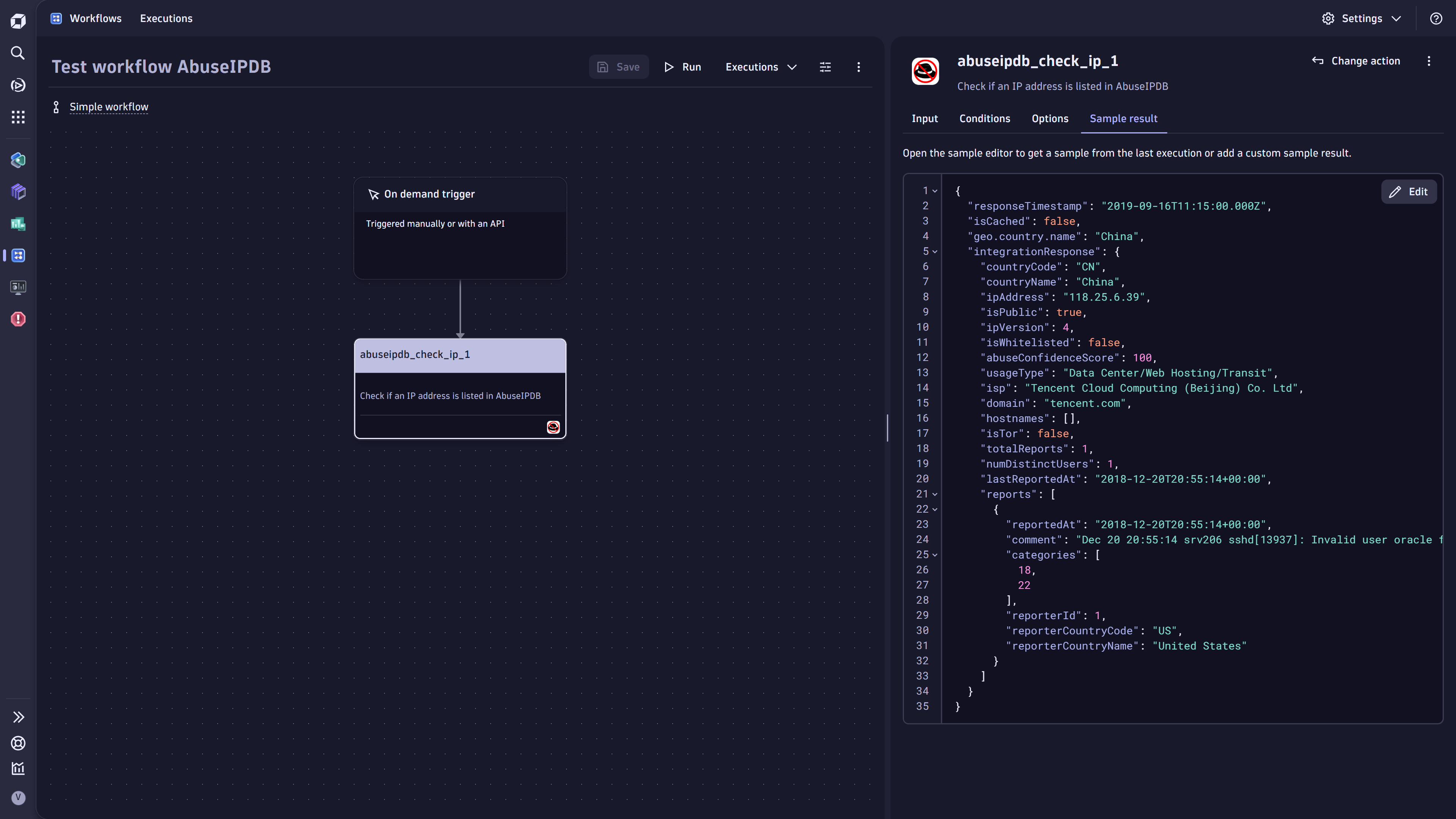Click the abuseipdb_check_ip_1 action name heading
The width and height of the screenshot is (1456, 819).
pos(1037,61)
